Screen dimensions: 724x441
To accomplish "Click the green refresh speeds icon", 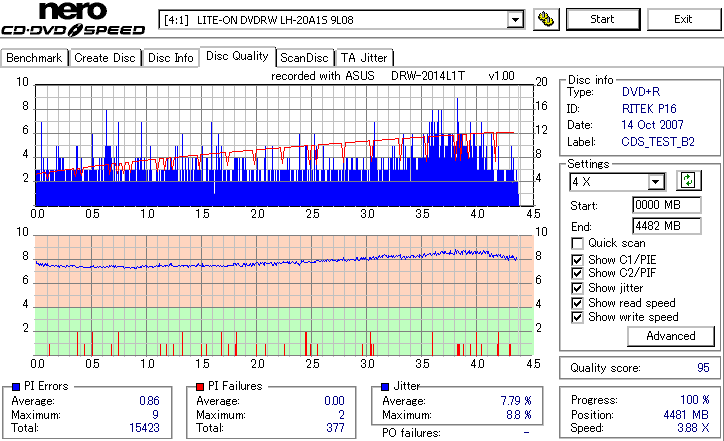I will point(688,181).
